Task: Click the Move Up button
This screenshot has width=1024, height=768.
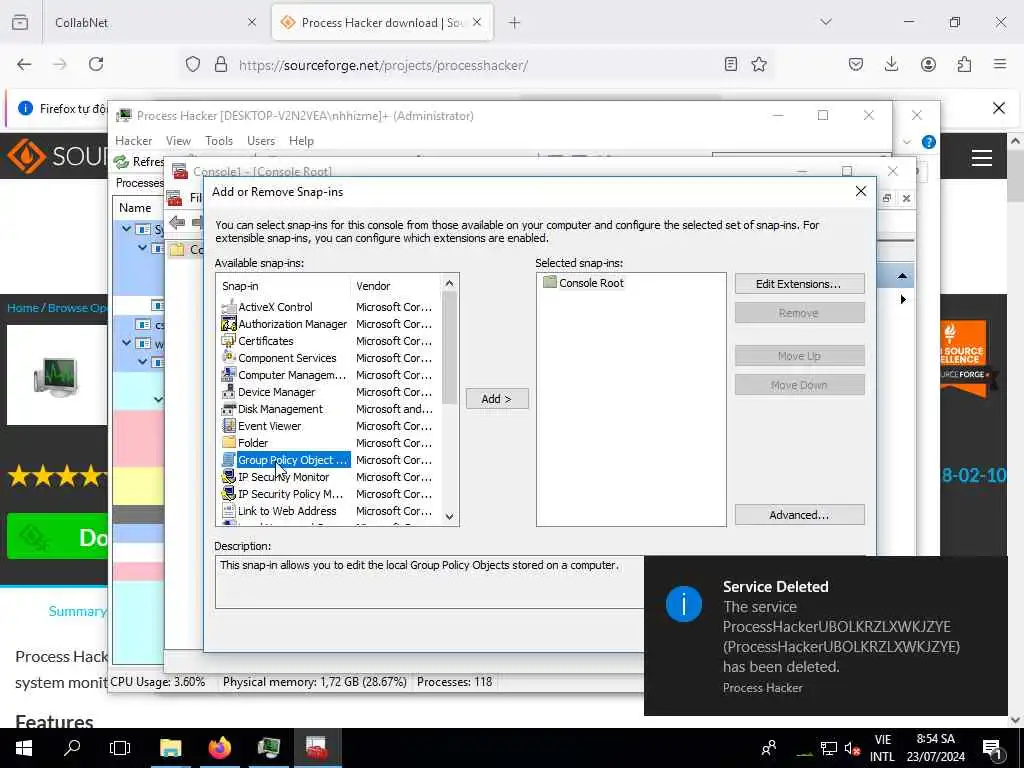Action: [799, 356]
